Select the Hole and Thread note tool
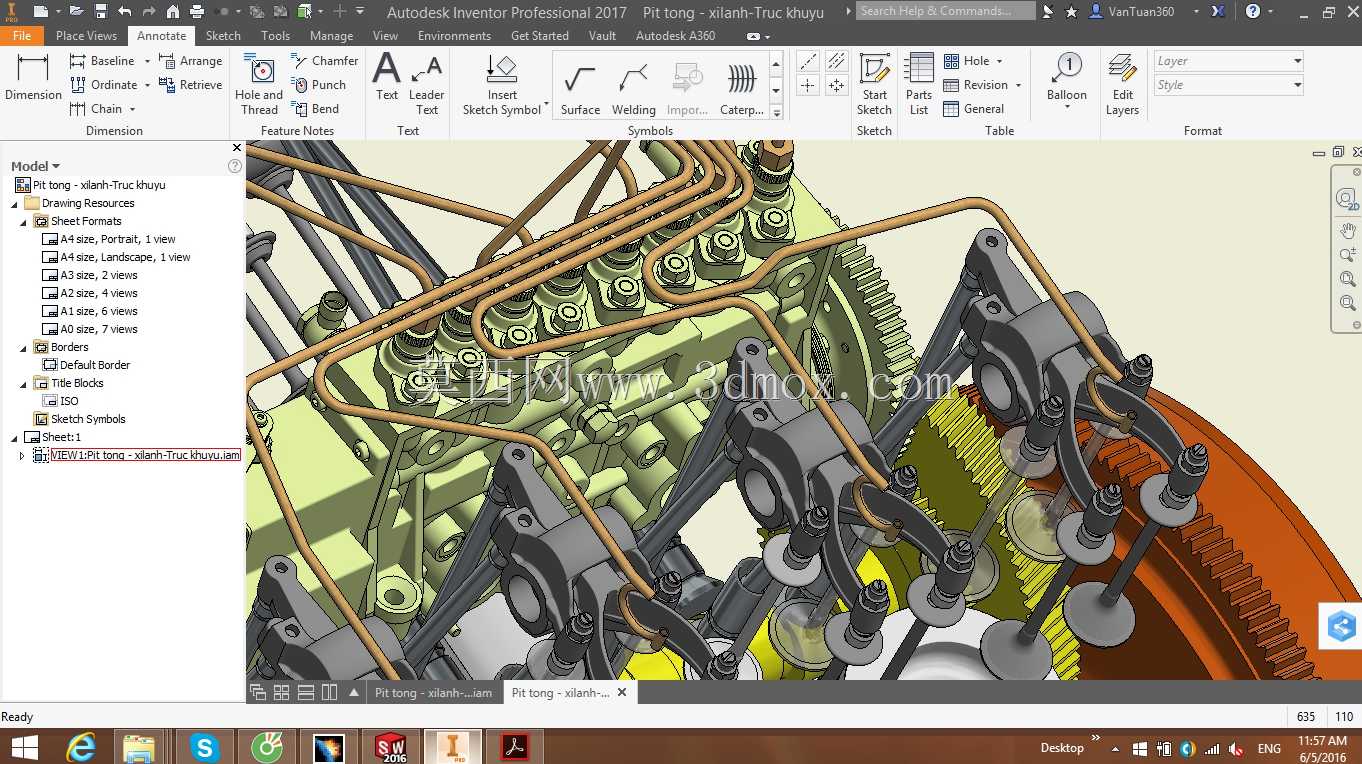 pos(259,84)
